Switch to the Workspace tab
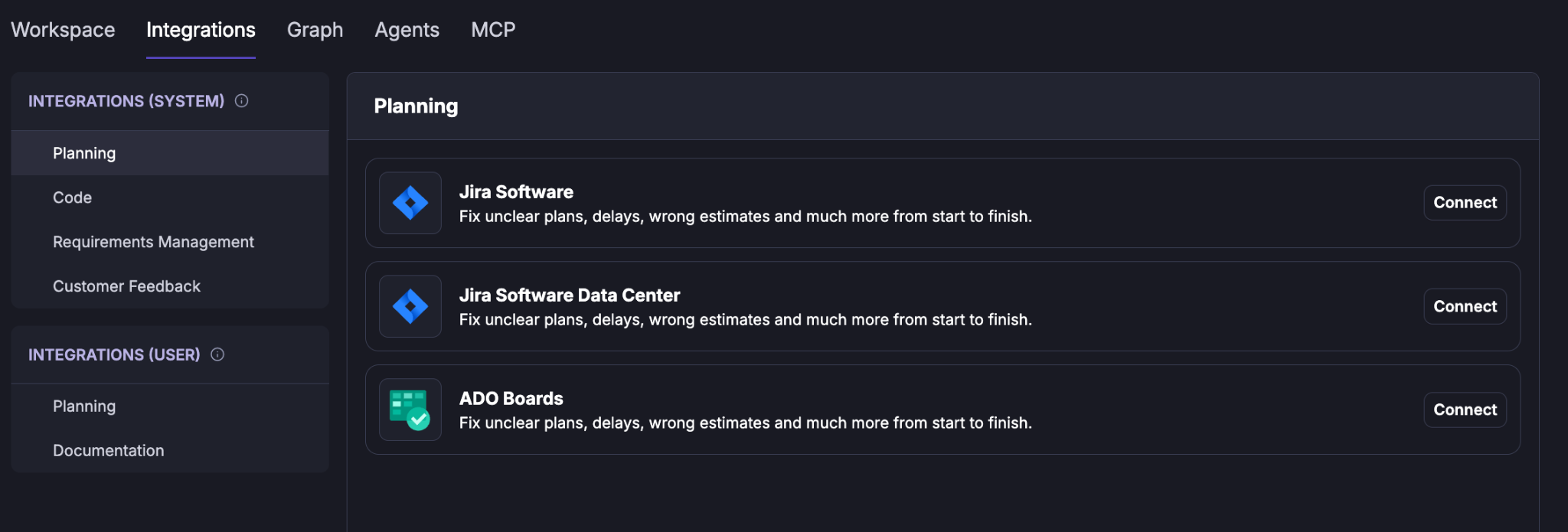1568x532 pixels. [x=63, y=30]
